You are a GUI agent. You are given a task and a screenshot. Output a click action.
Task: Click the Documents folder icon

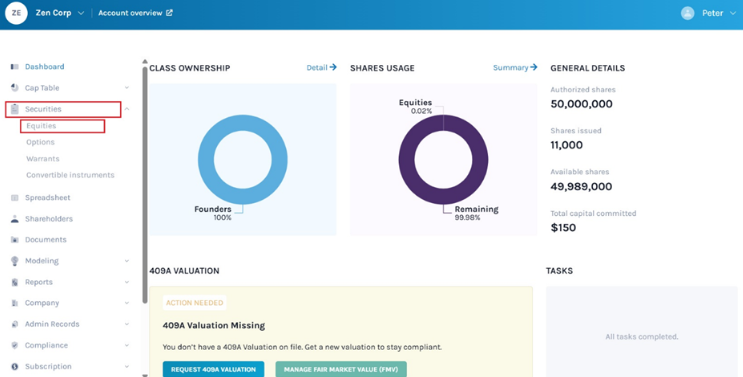15,240
